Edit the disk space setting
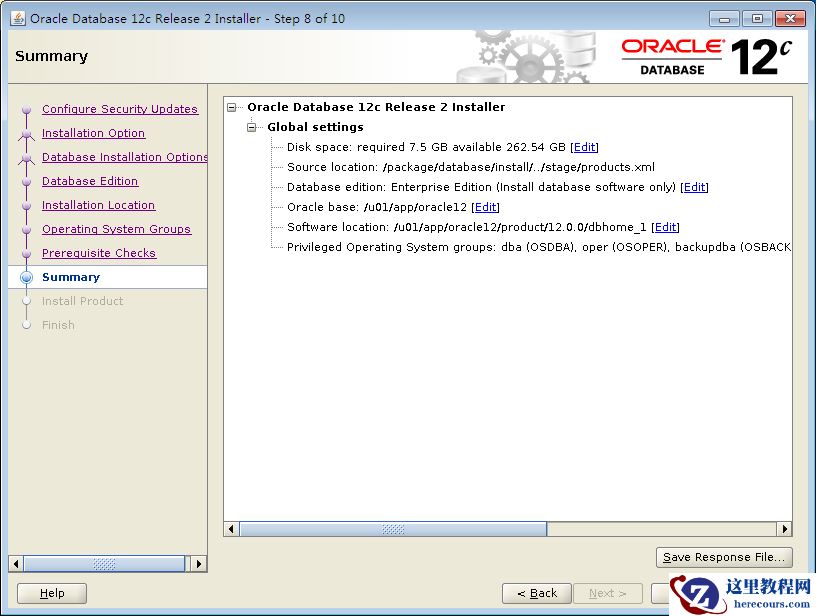816x616 pixels. pos(584,147)
